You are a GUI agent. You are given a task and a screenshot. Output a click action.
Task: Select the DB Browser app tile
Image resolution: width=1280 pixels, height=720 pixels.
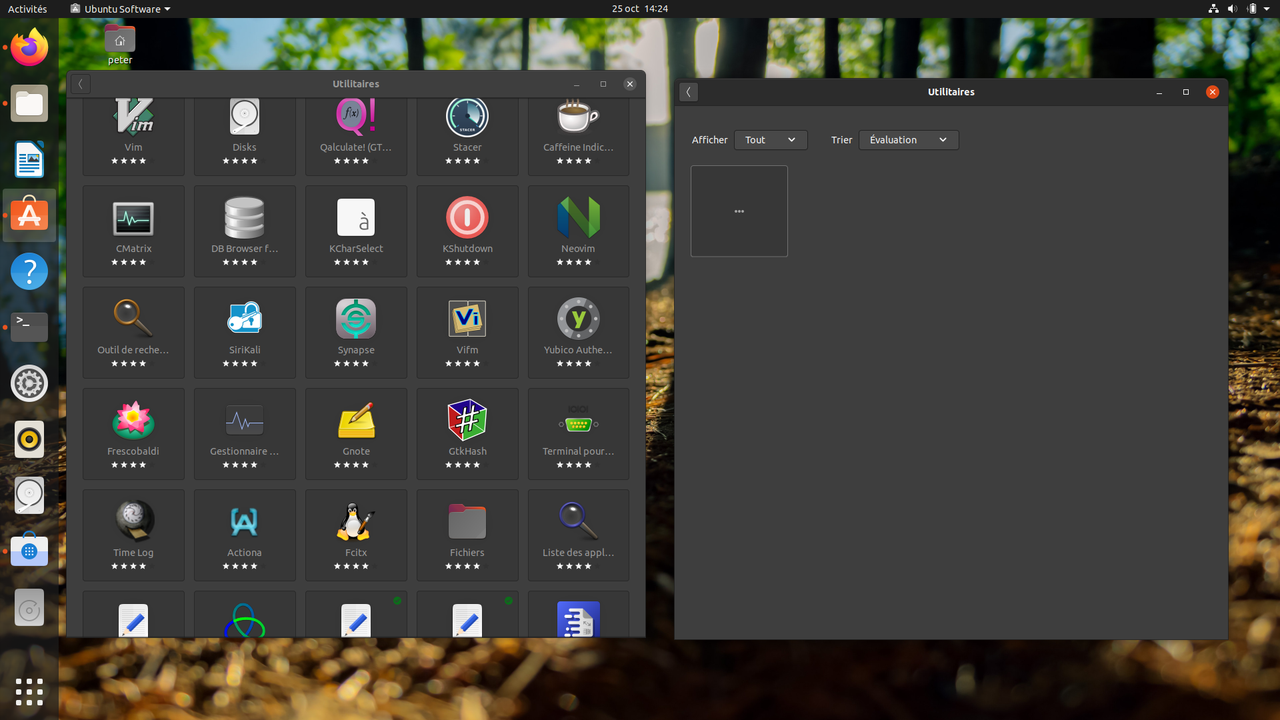245,230
